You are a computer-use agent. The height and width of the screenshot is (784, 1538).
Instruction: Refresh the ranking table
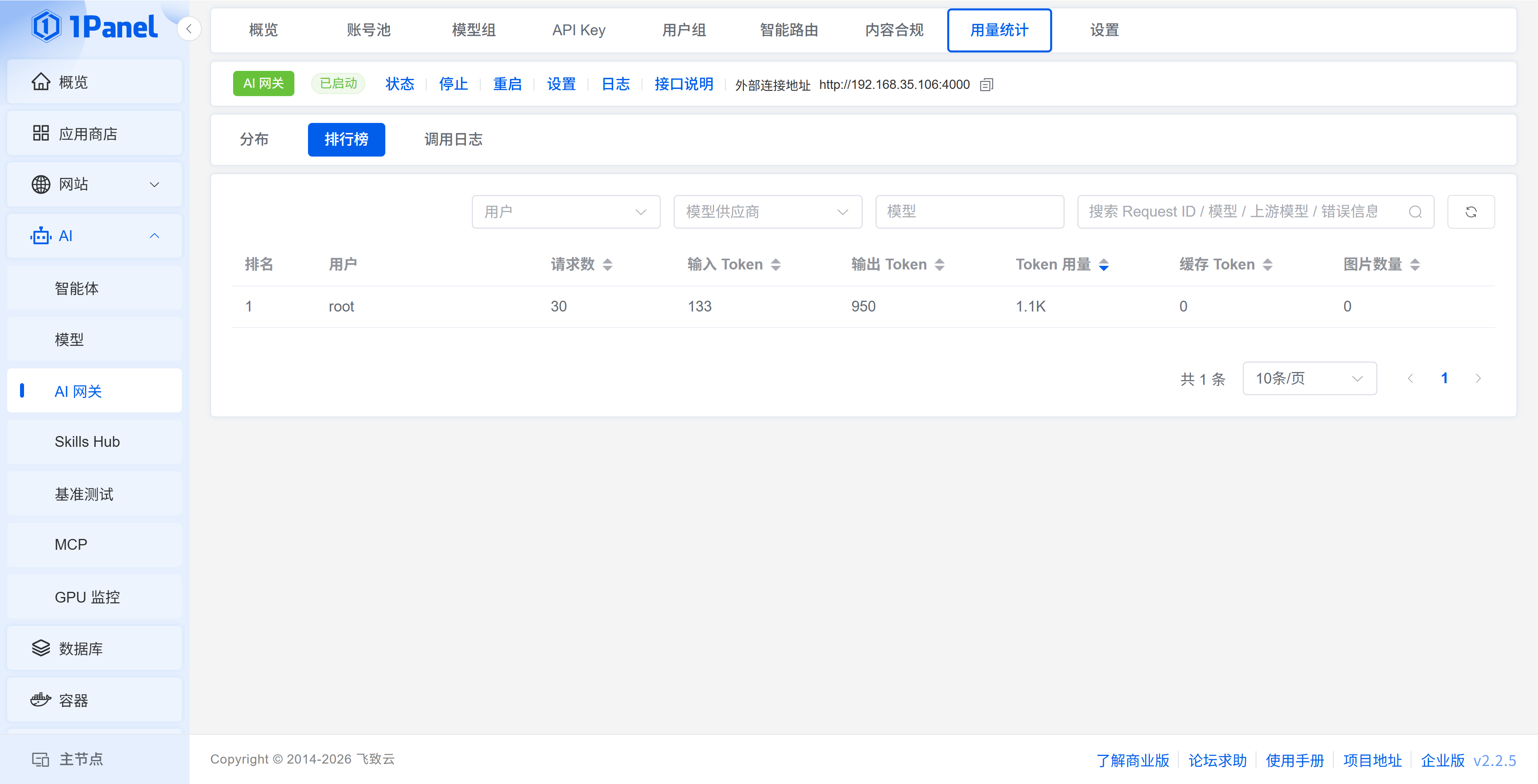[1471, 212]
